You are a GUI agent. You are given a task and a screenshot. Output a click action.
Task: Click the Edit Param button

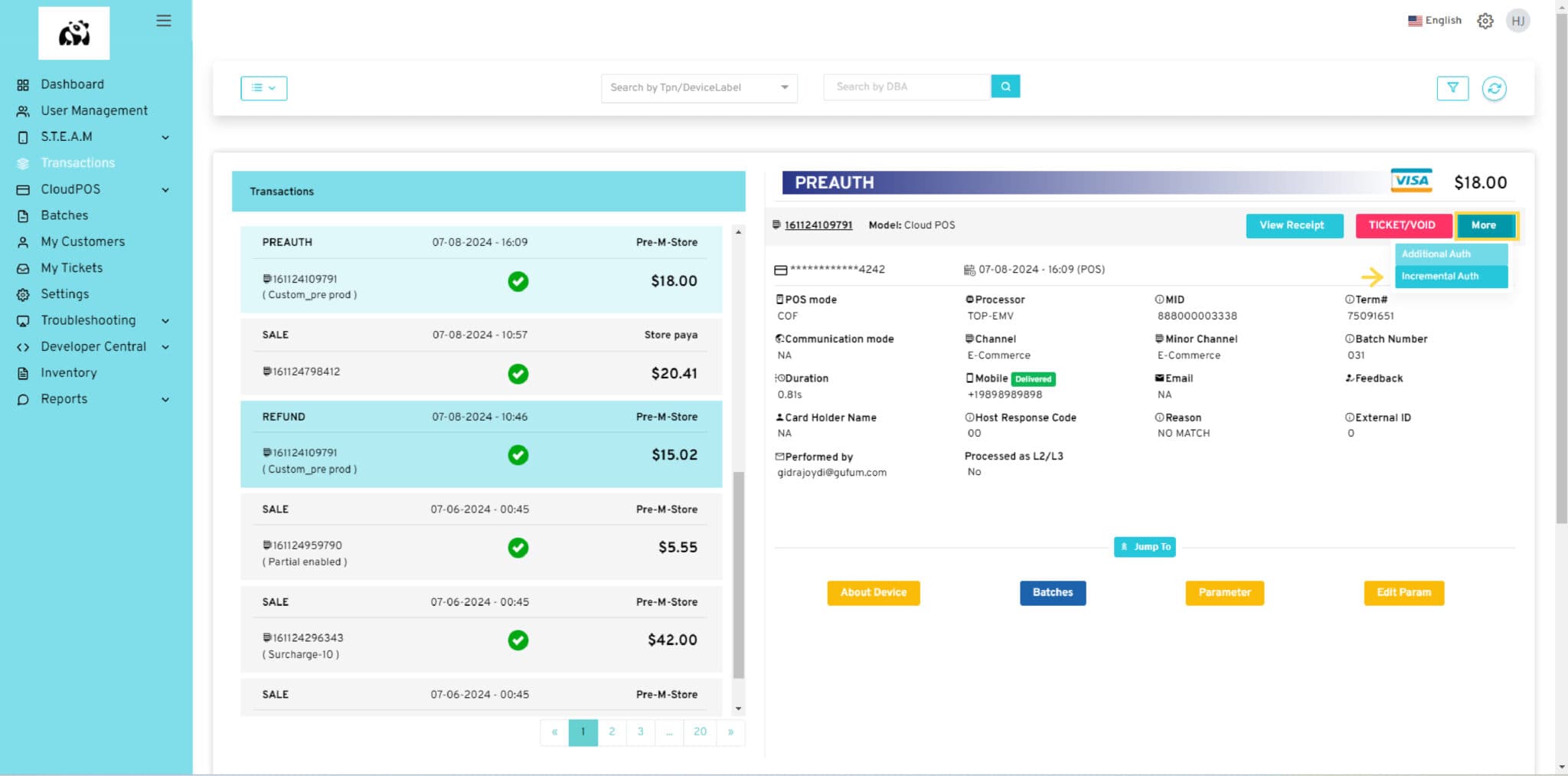(1403, 593)
